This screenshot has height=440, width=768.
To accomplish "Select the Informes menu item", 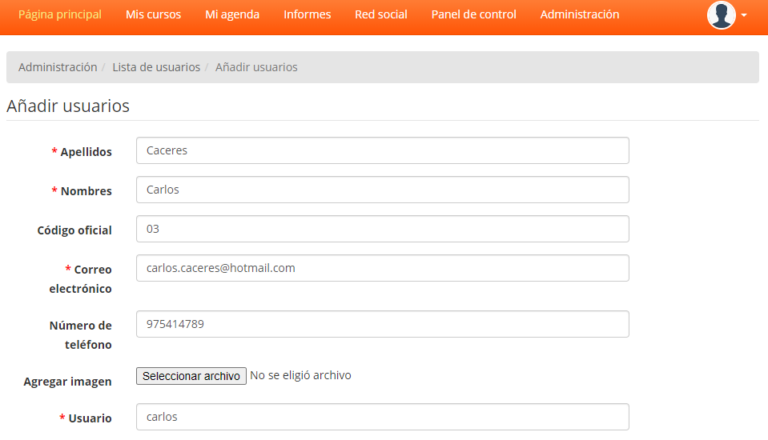I will coord(307,15).
